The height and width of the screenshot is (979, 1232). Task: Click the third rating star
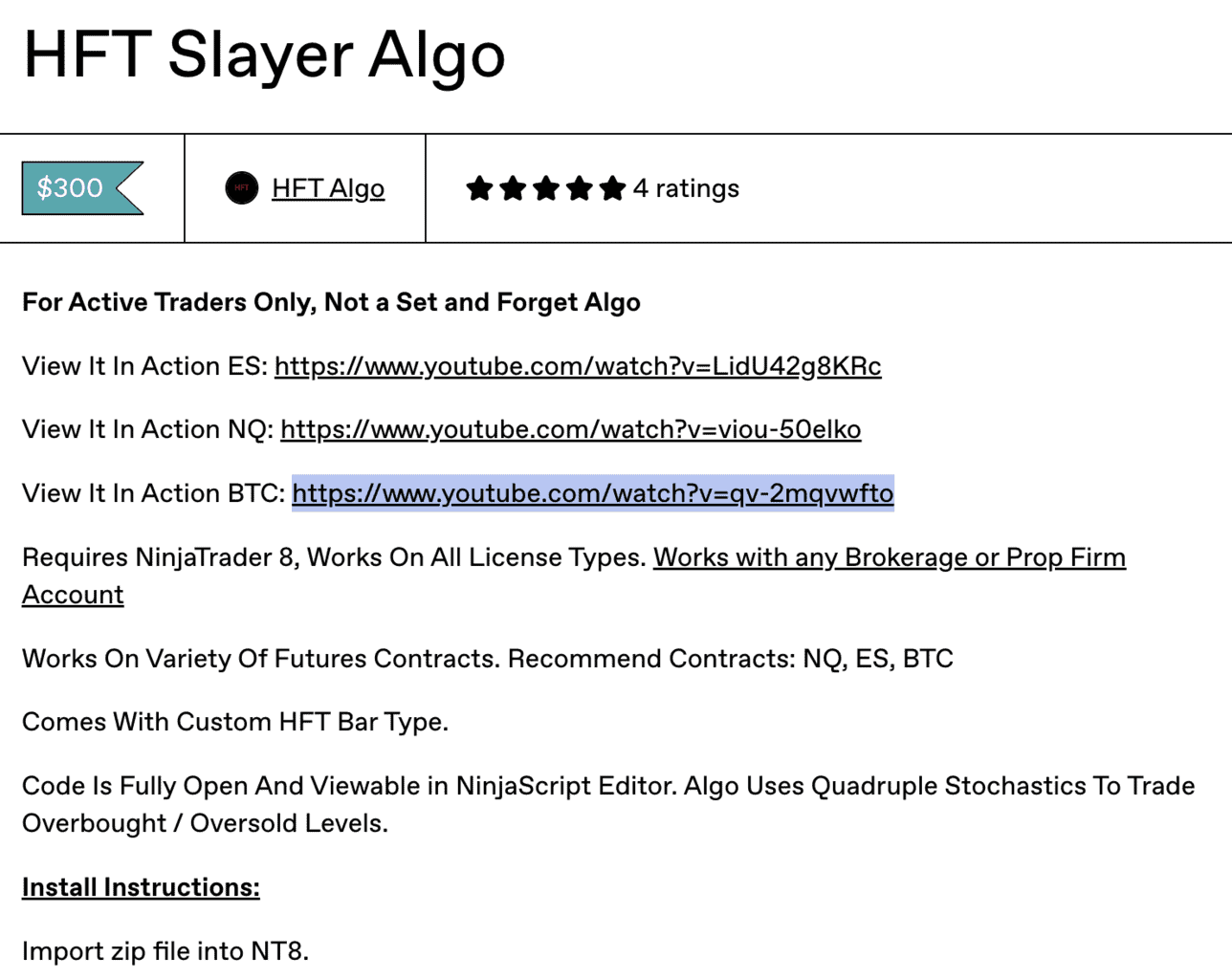click(x=546, y=188)
